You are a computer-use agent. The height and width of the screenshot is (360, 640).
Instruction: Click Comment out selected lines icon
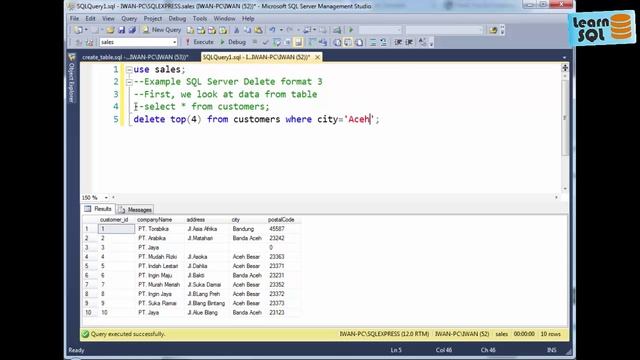click(373, 42)
